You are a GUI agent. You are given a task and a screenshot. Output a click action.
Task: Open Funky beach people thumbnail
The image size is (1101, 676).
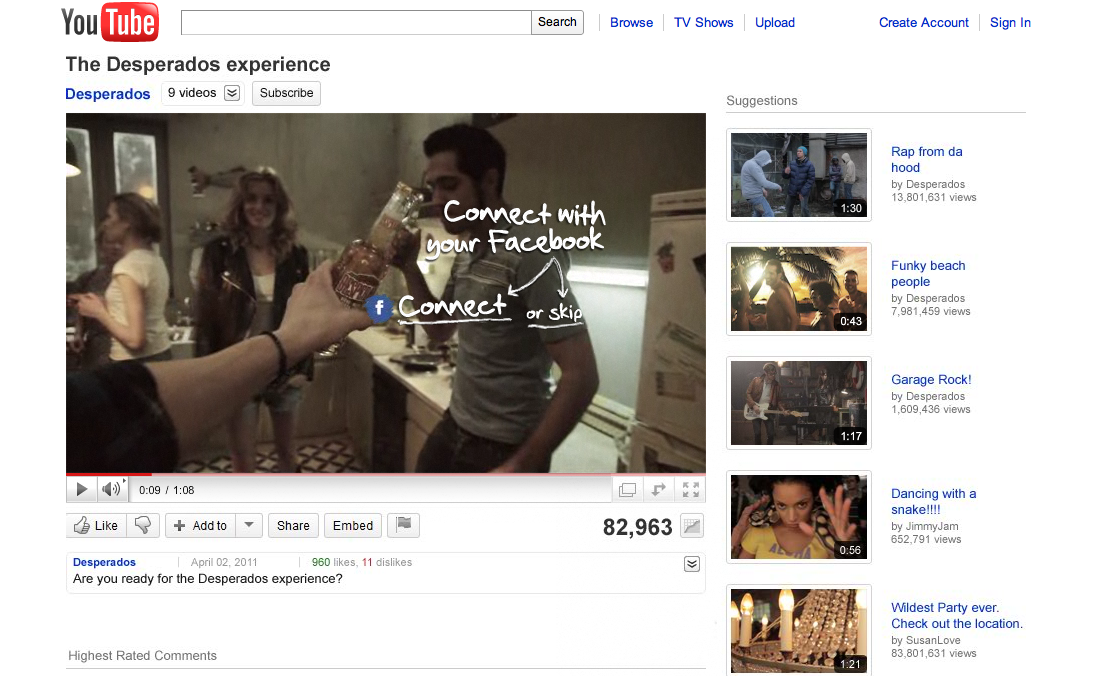[799, 289]
